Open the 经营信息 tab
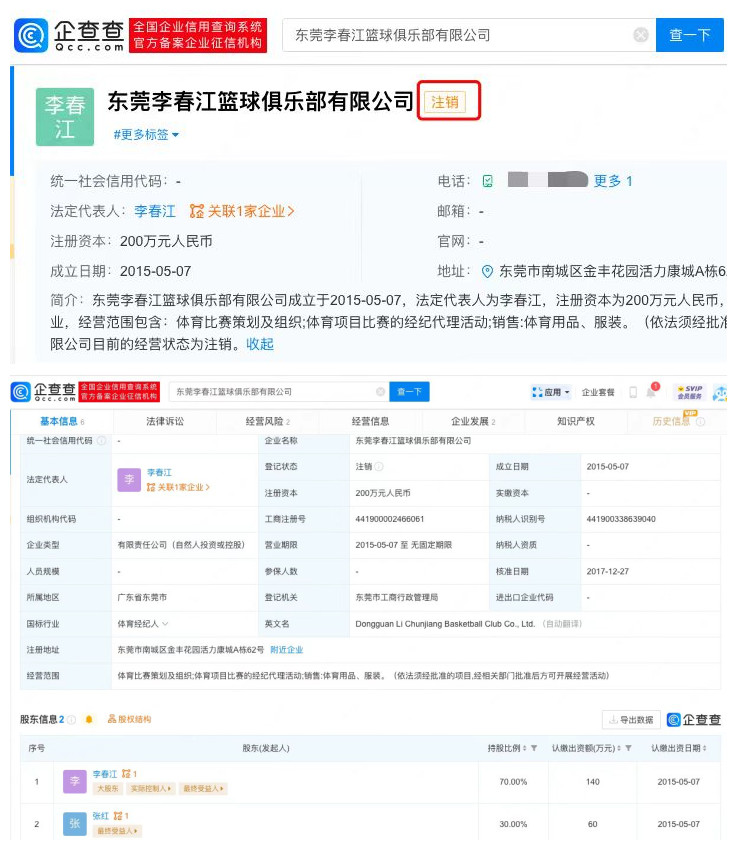 tap(370, 422)
